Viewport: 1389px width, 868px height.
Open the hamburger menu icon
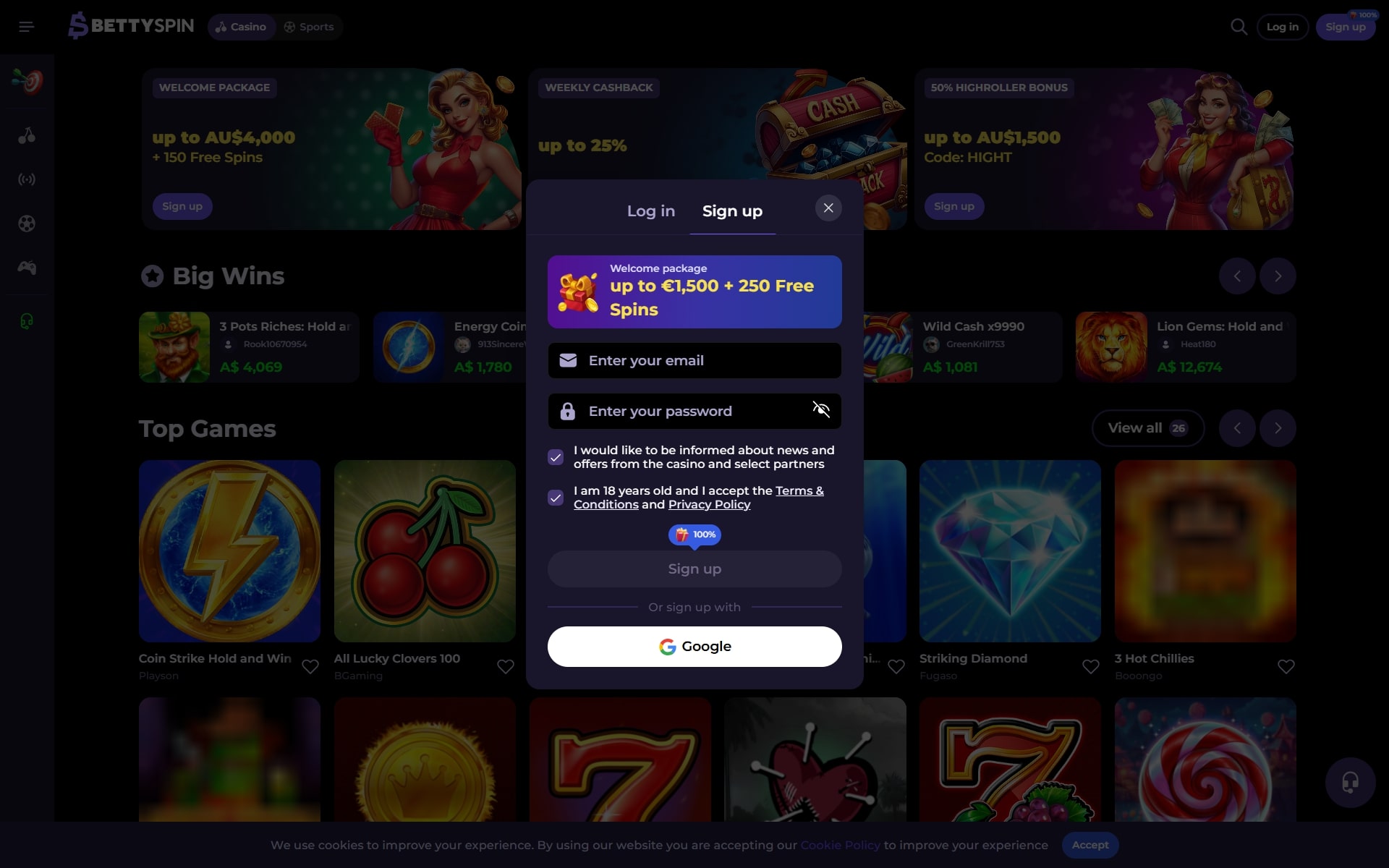(27, 27)
